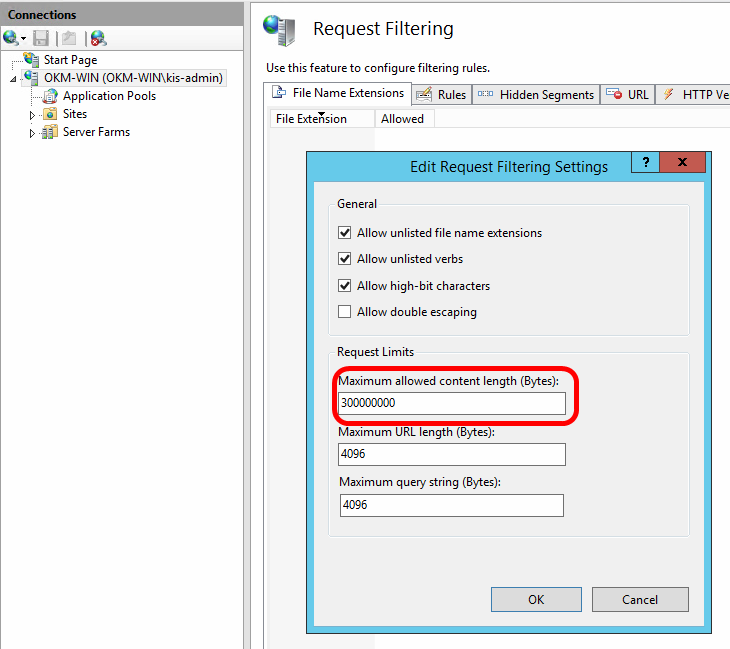The image size is (730, 649).
Task: Click the Maximum allowed content length field
Action: point(452,403)
